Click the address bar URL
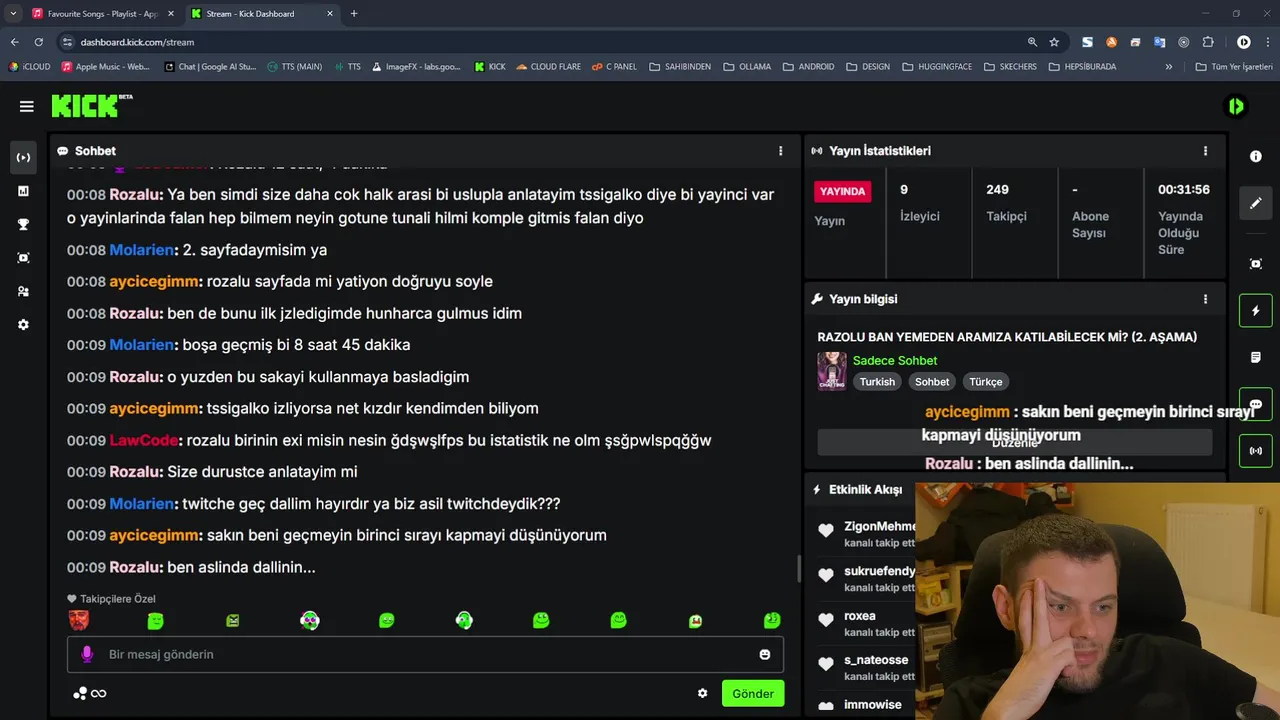Image resolution: width=1280 pixels, height=720 pixels. [137, 42]
